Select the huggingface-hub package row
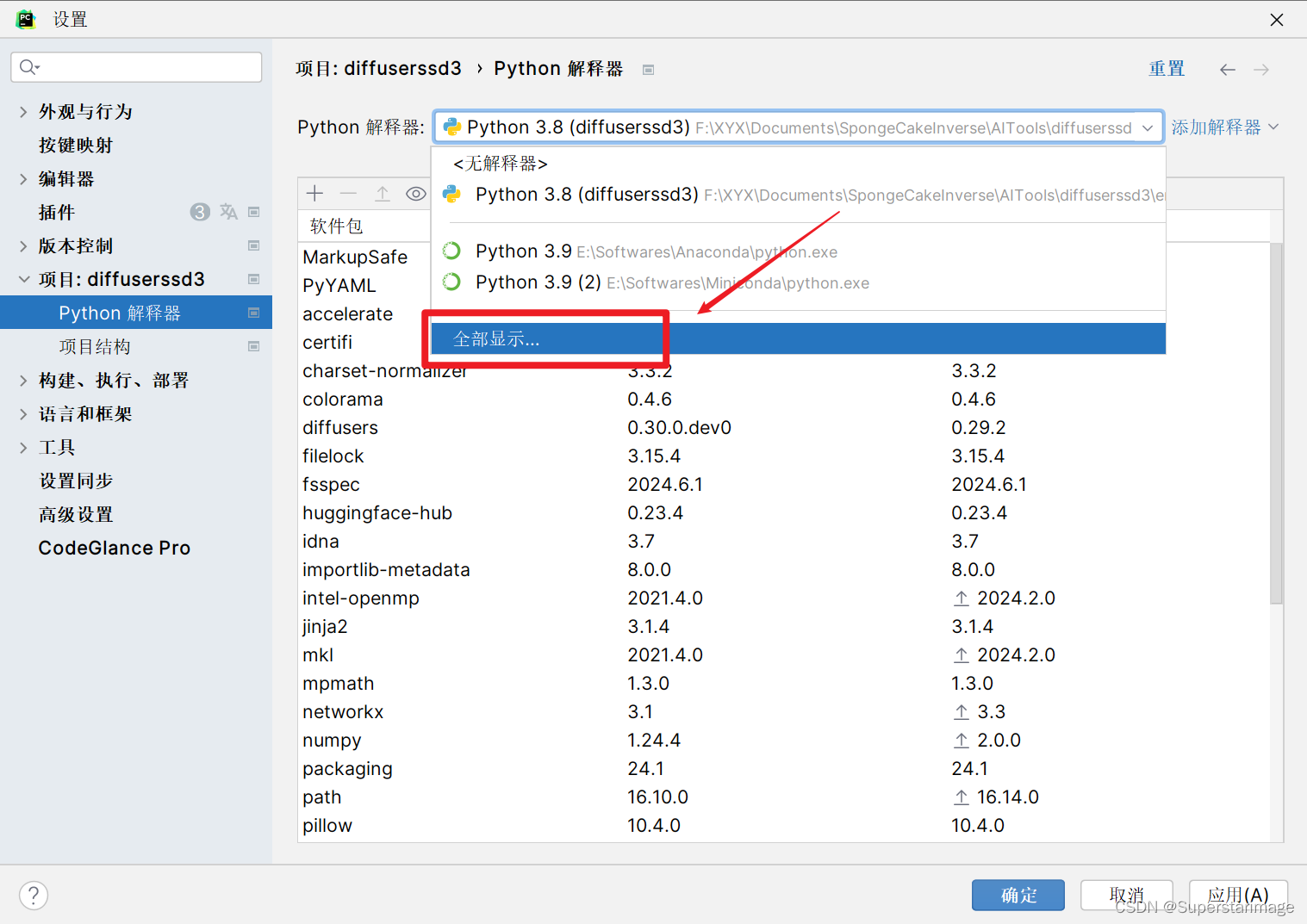 [x=784, y=513]
